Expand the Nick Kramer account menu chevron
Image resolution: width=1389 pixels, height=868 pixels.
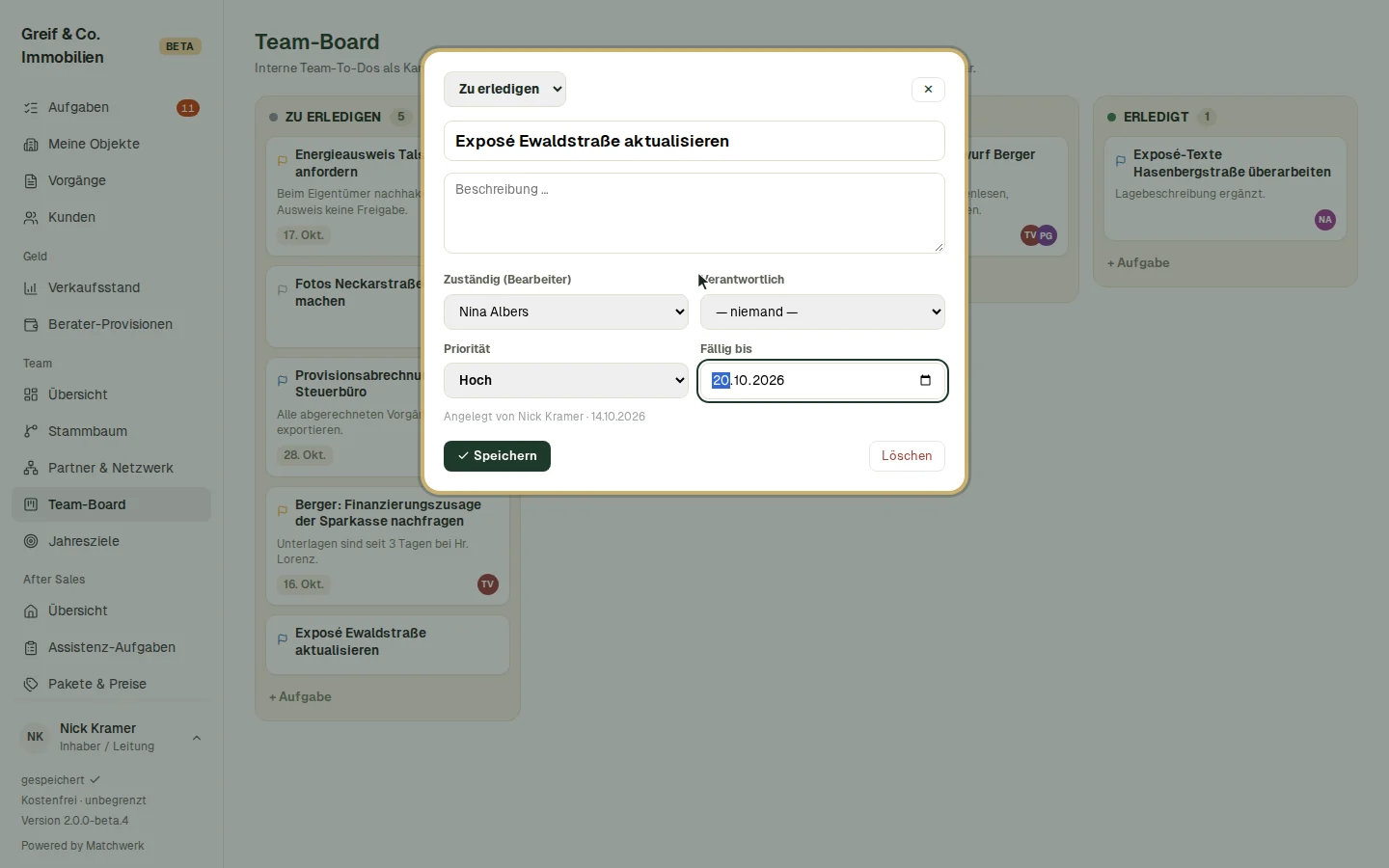pyautogui.click(x=197, y=738)
